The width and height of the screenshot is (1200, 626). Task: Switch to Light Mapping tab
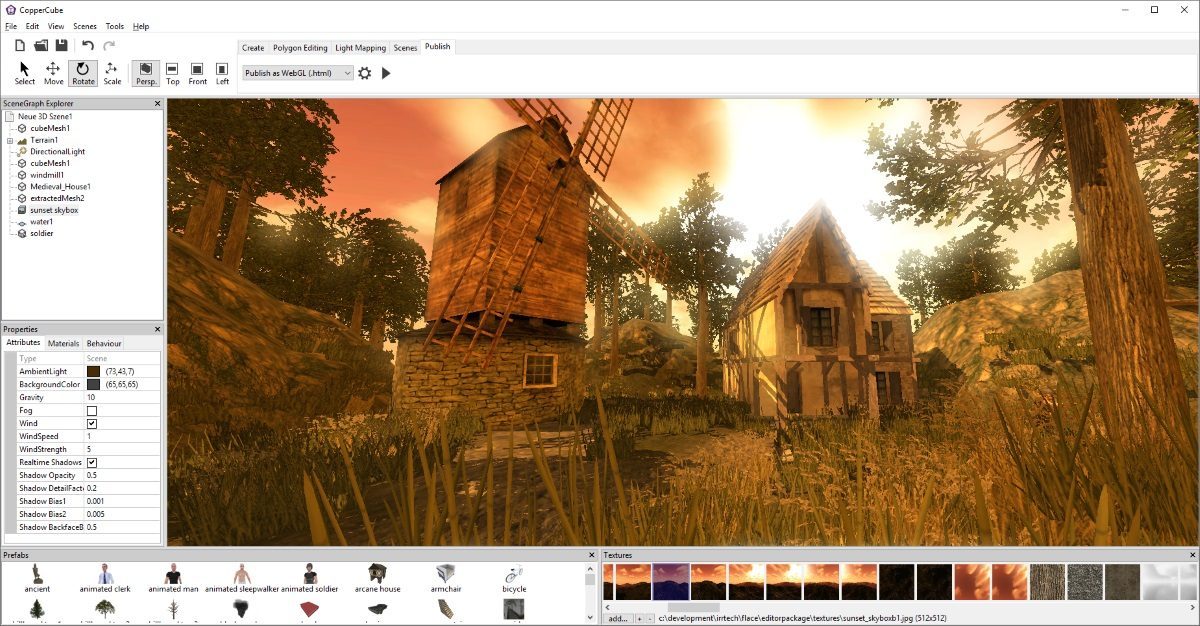pos(358,47)
